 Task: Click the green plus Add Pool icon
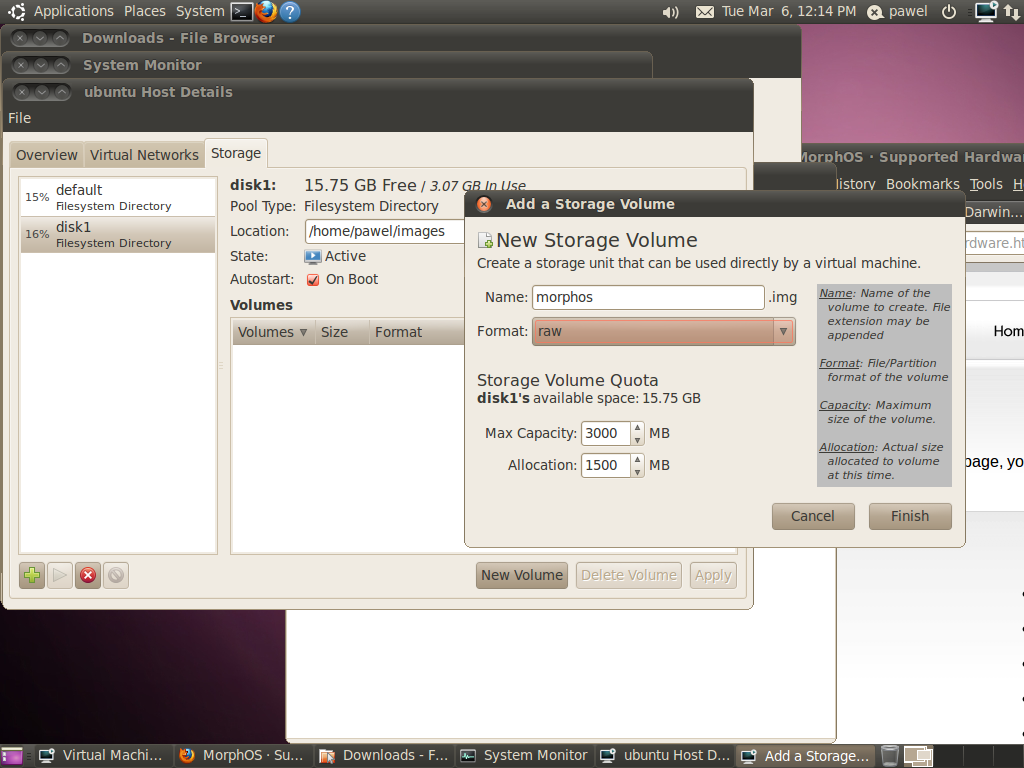pos(32,575)
